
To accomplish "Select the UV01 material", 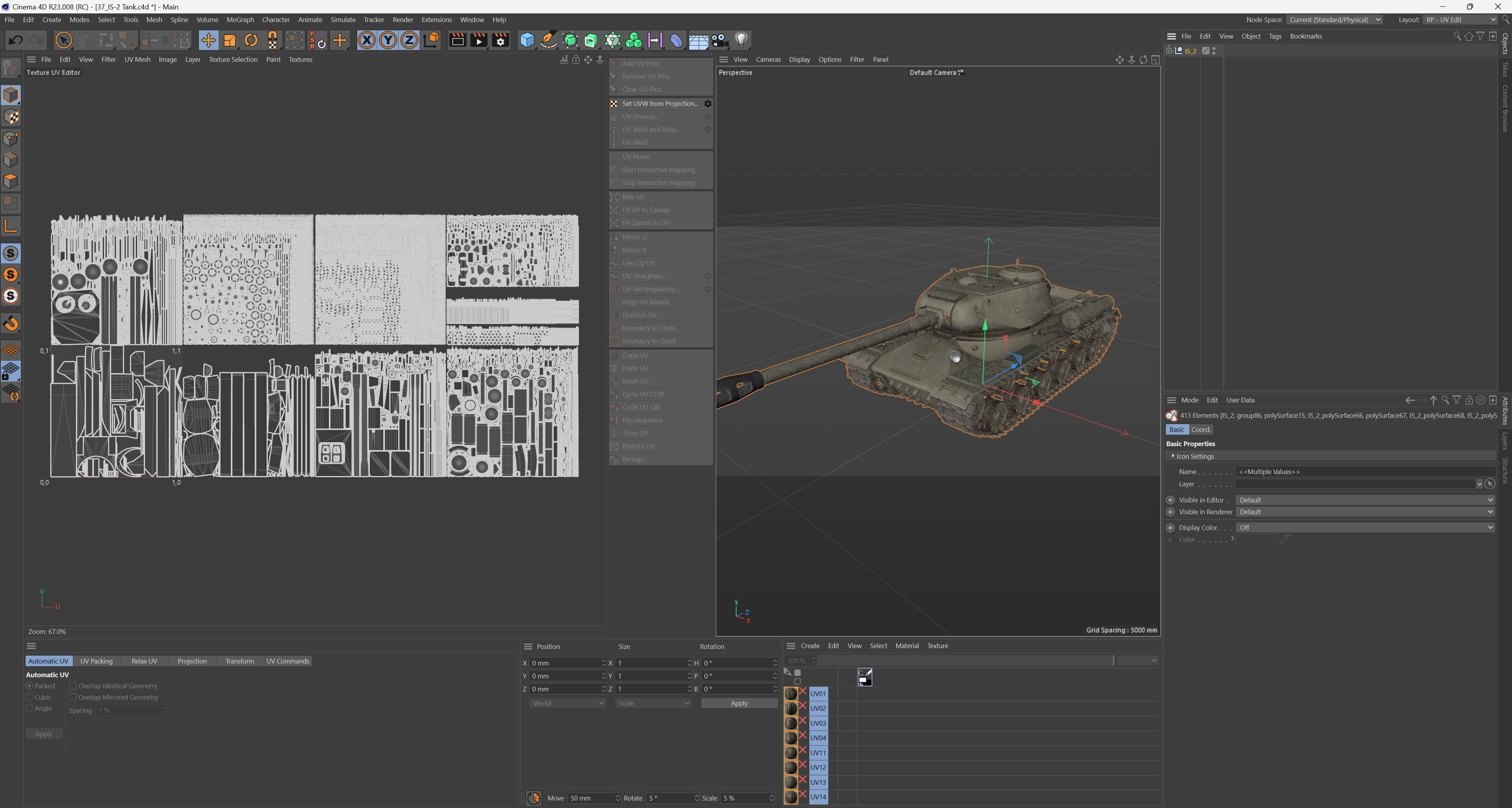I will tap(818, 693).
